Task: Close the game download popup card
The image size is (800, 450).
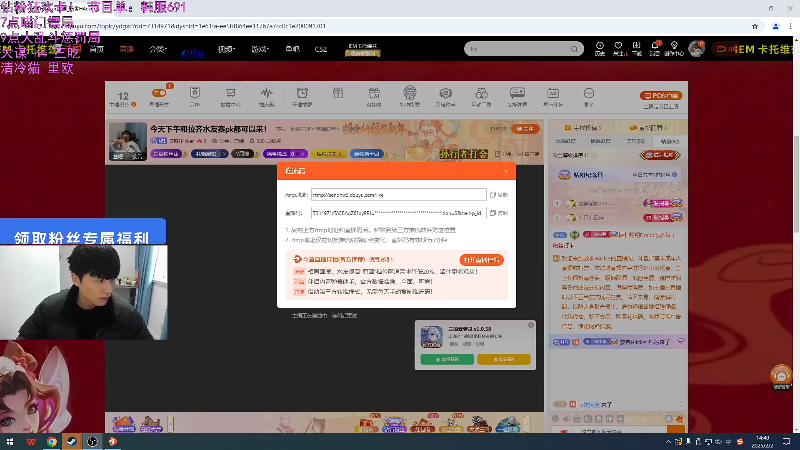Action: click(x=531, y=325)
